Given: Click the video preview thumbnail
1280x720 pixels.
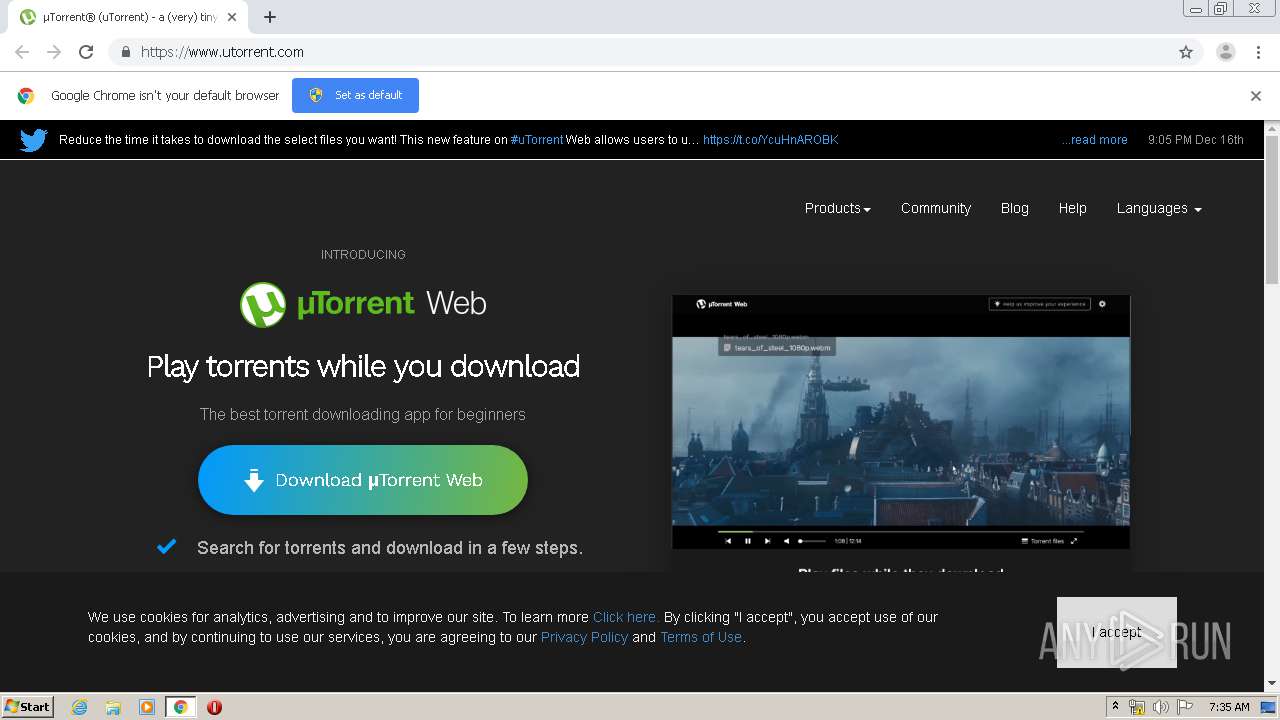Looking at the screenshot, I should (x=901, y=422).
